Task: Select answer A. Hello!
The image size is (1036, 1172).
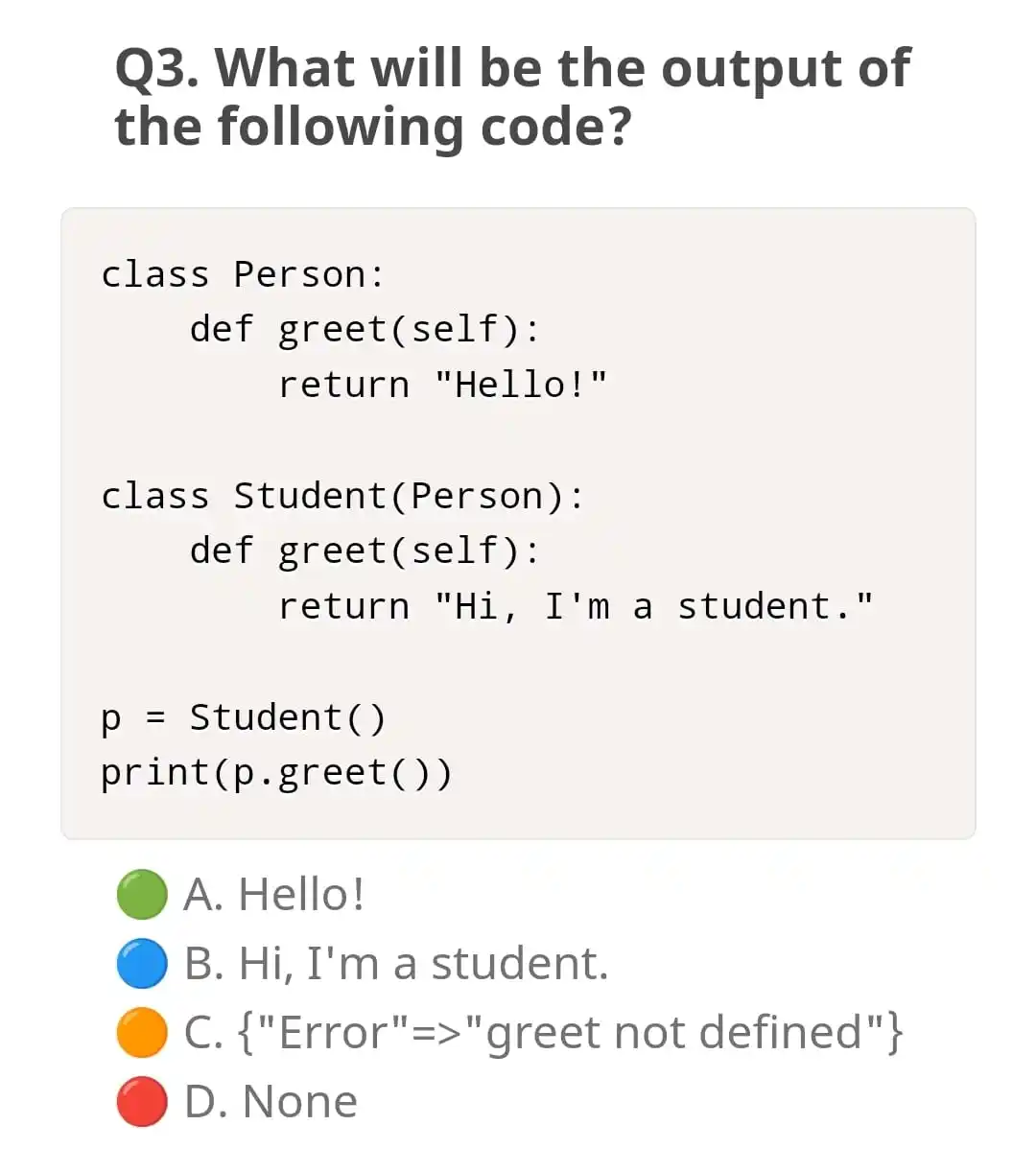Action: (274, 895)
